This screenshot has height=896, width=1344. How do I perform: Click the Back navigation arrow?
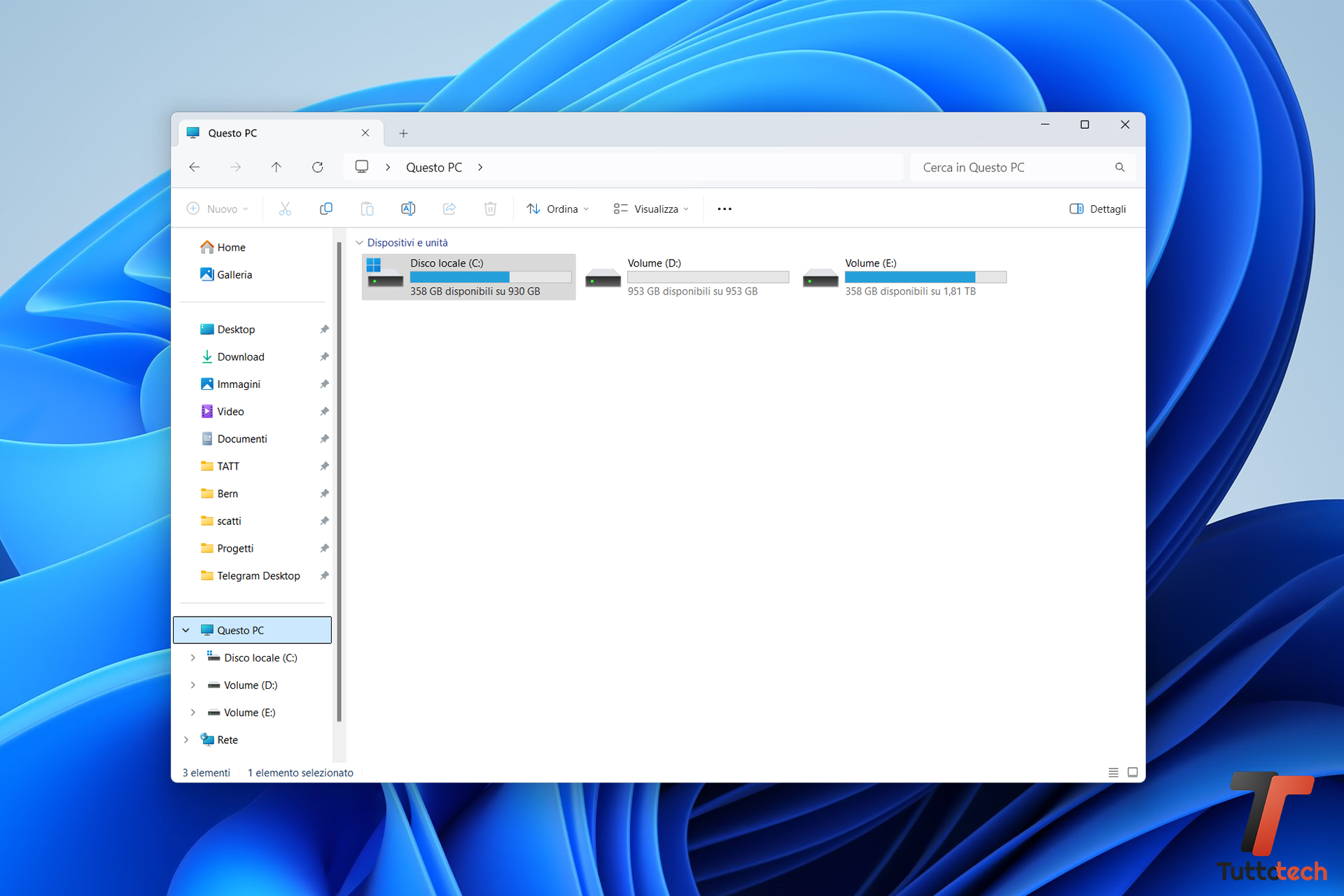pyautogui.click(x=195, y=167)
